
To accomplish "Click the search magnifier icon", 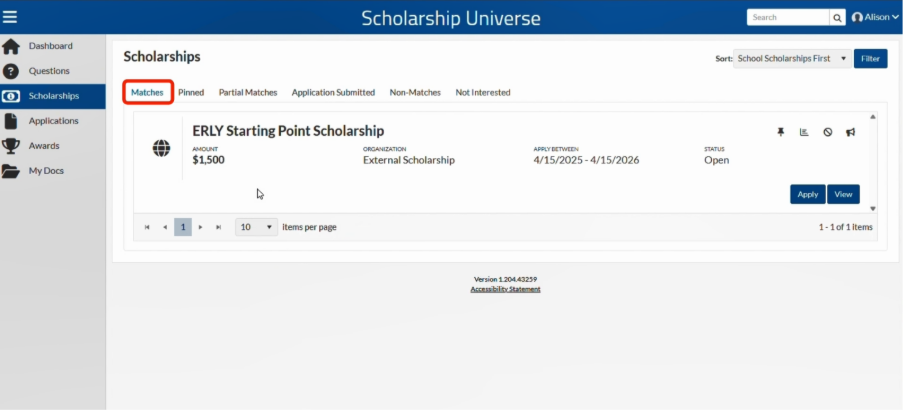I will tap(837, 17).
